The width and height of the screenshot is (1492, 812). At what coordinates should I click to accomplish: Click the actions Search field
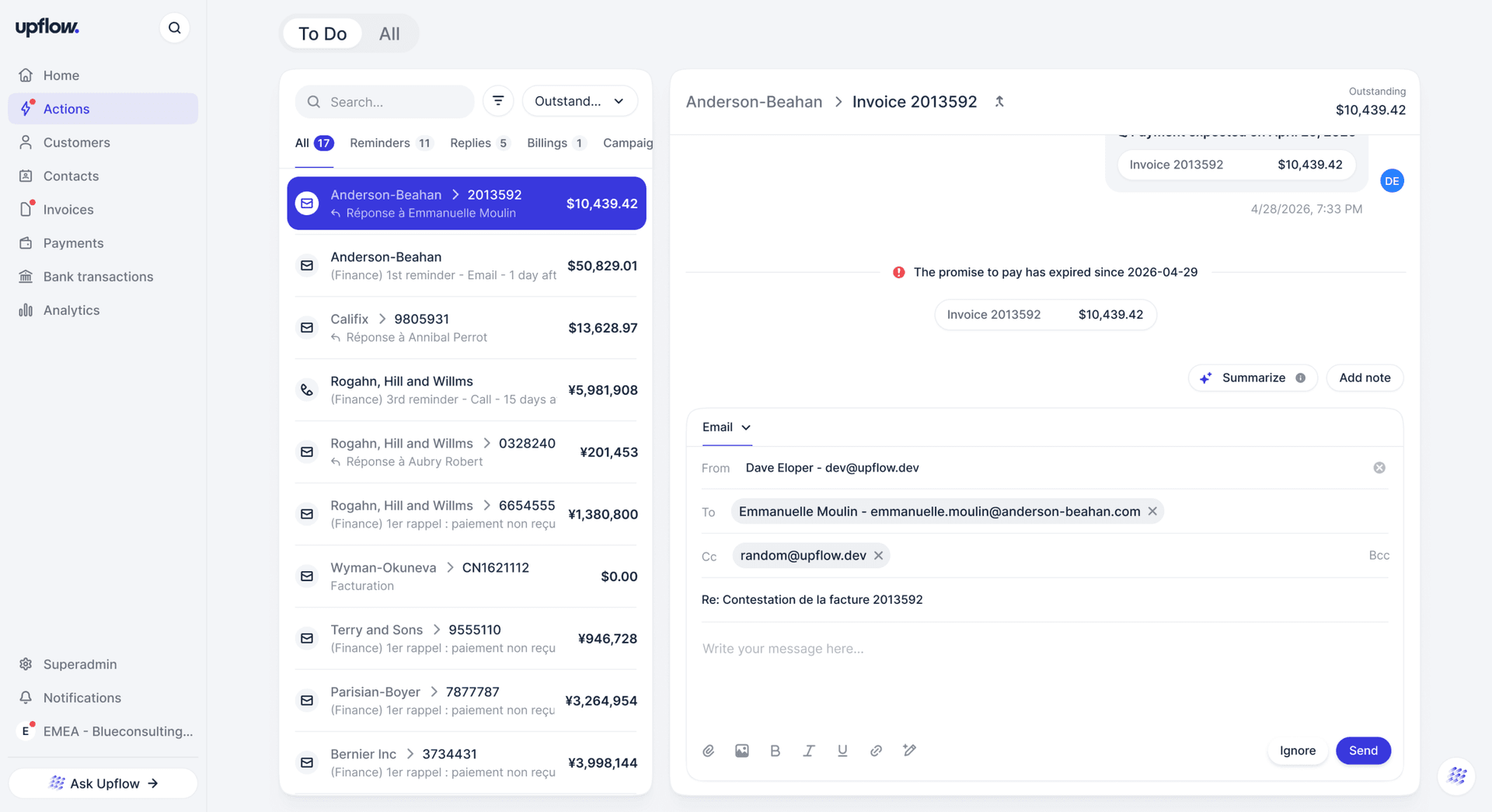point(385,102)
